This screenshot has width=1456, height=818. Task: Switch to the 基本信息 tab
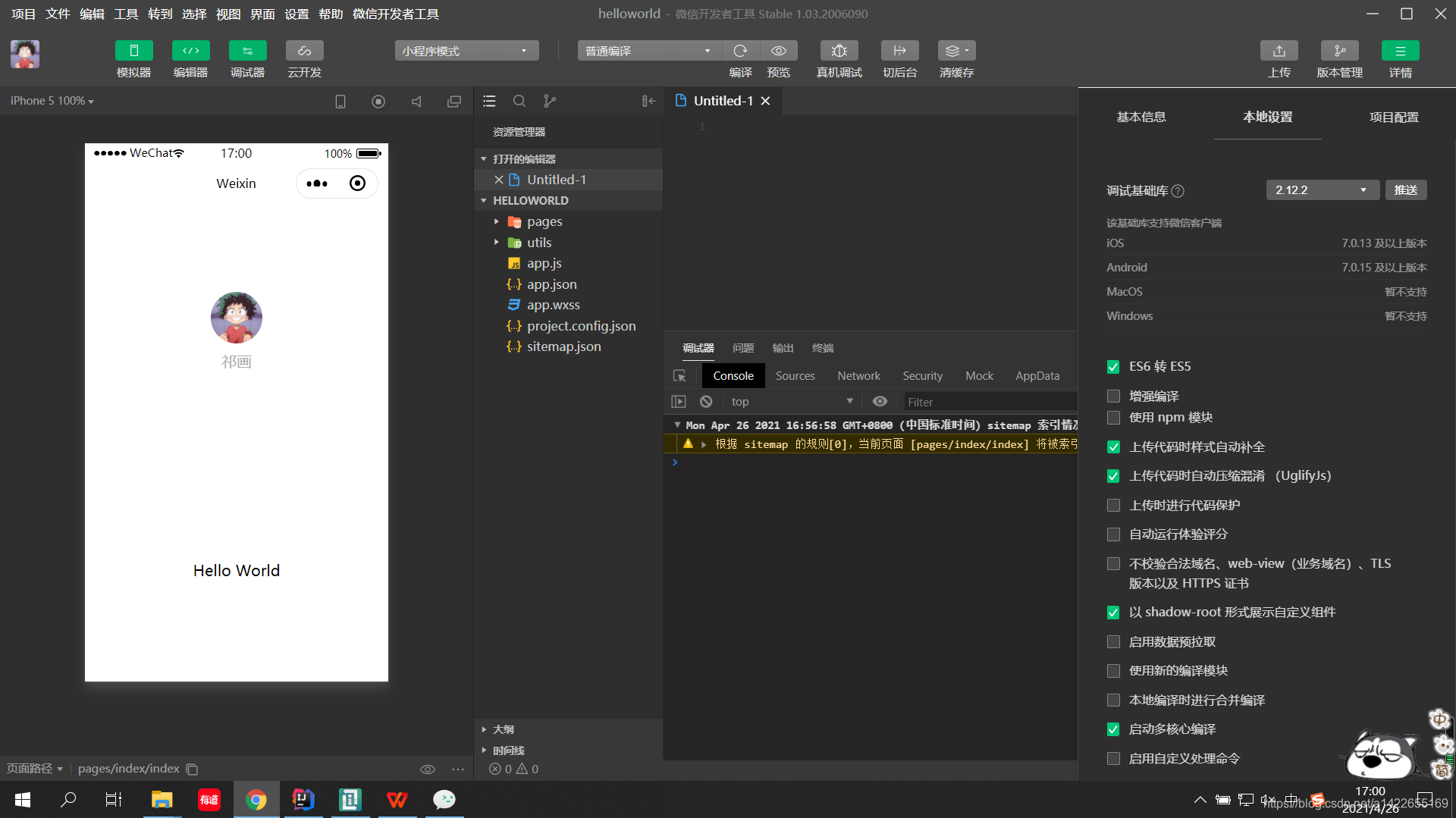point(1141,117)
